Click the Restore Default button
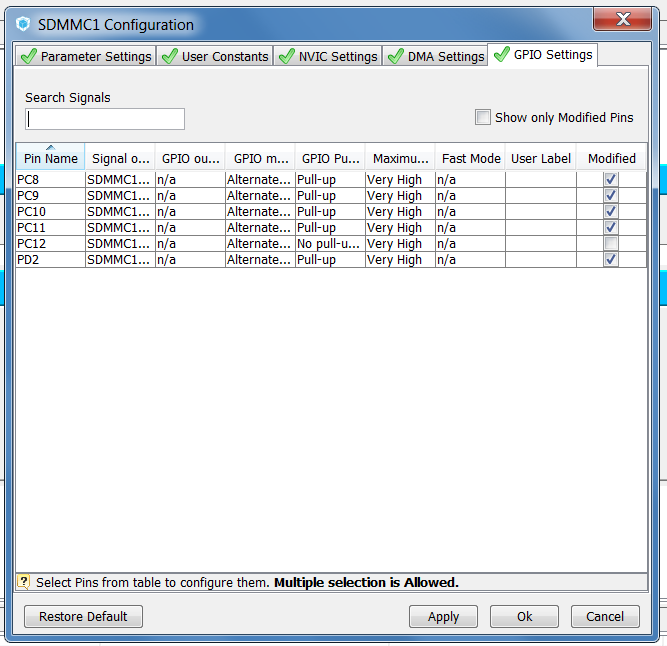Viewport: 667px width, 646px height. (x=83, y=616)
